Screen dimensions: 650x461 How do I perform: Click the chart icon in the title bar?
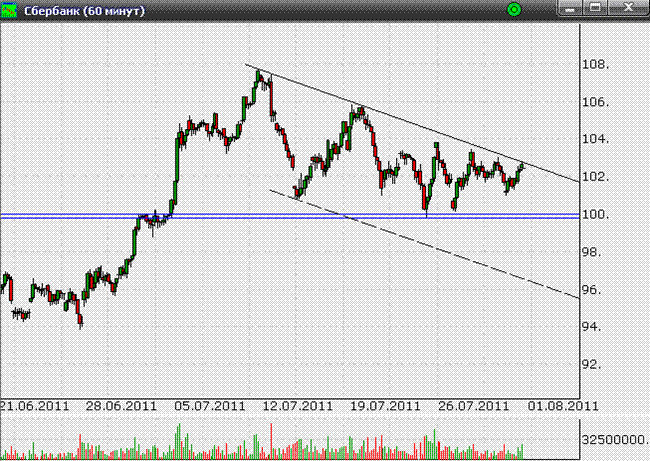click(8, 10)
